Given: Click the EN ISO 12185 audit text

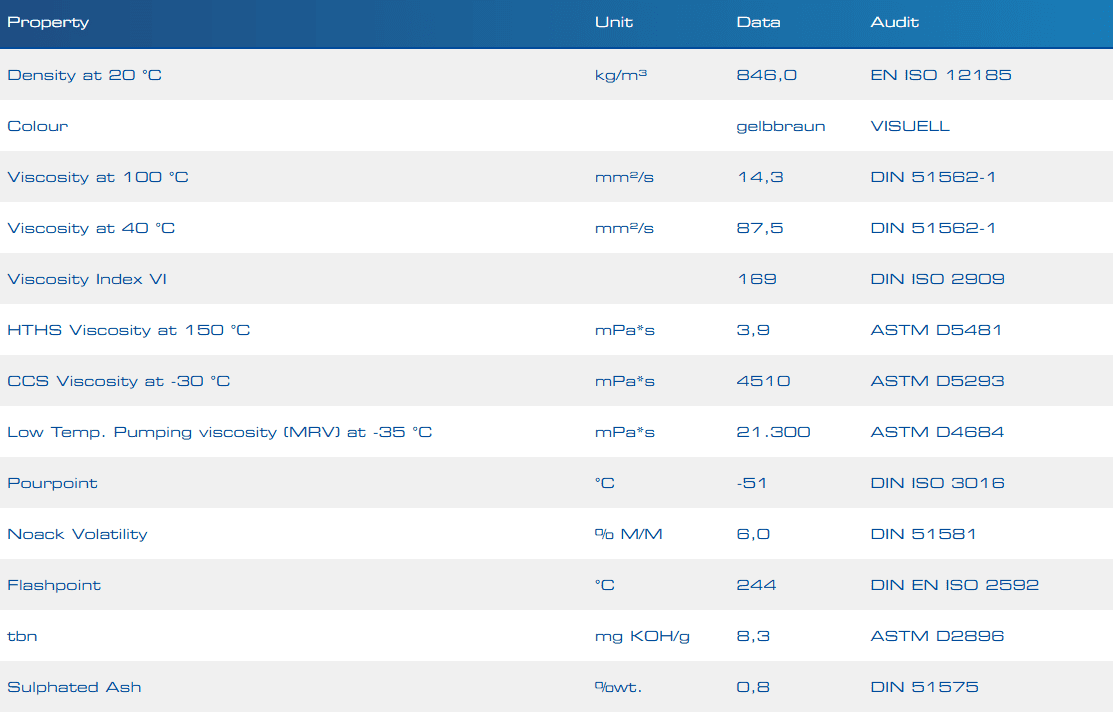Looking at the screenshot, I should (x=940, y=75).
